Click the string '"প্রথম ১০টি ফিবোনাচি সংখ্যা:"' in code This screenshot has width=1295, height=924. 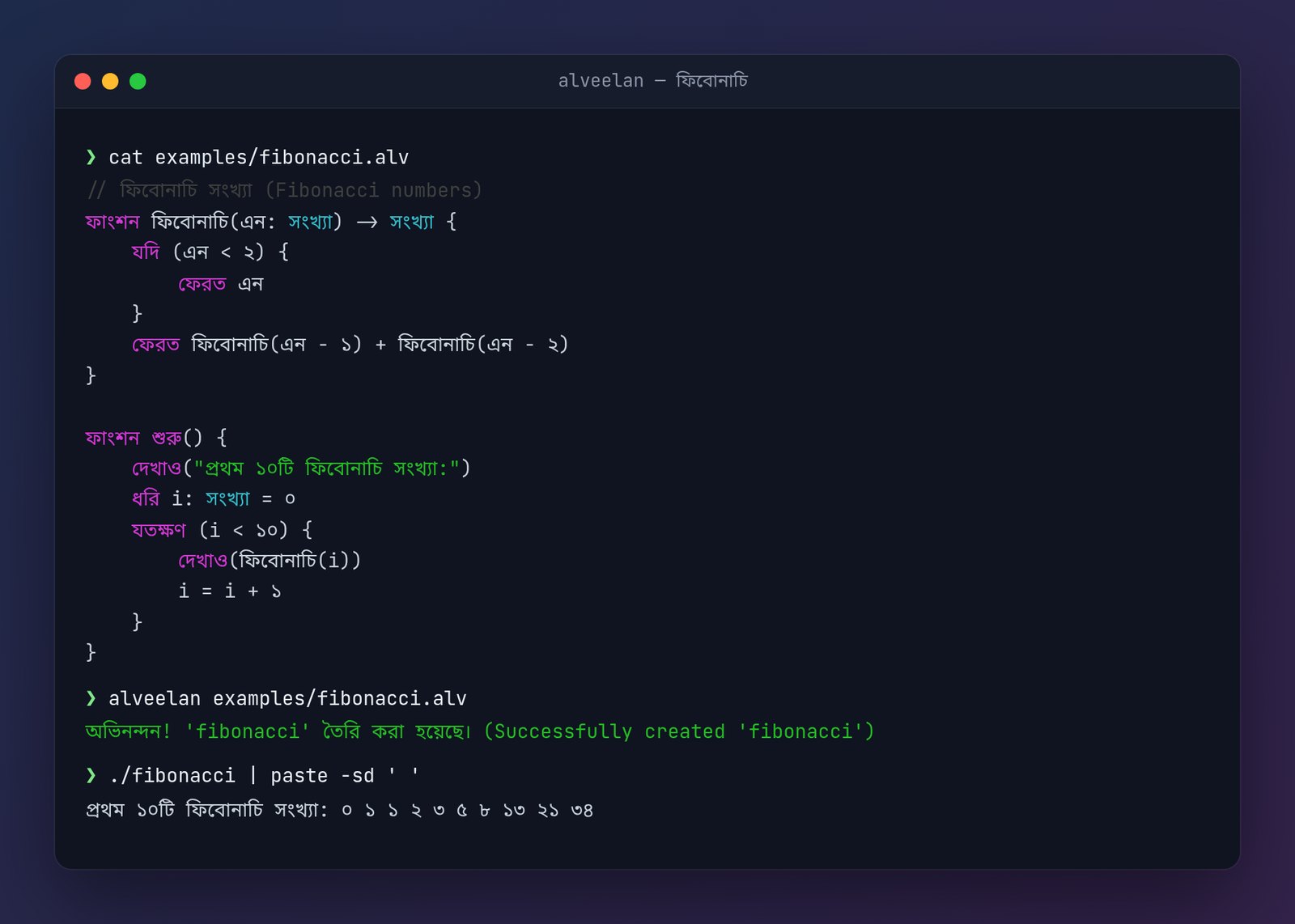click(326, 468)
